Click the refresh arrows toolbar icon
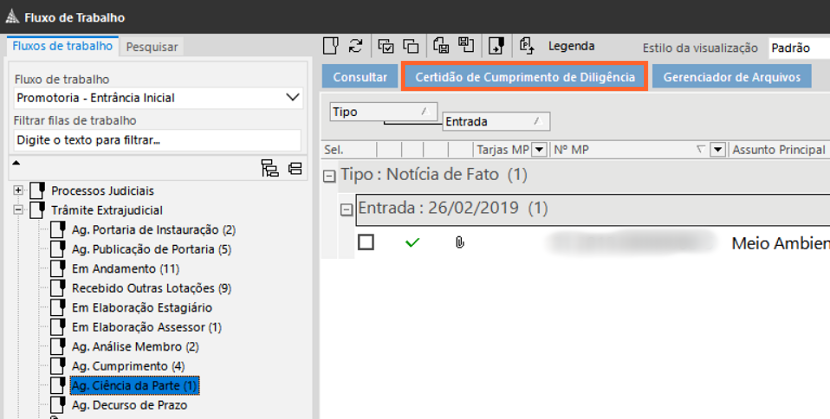 [x=355, y=46]
